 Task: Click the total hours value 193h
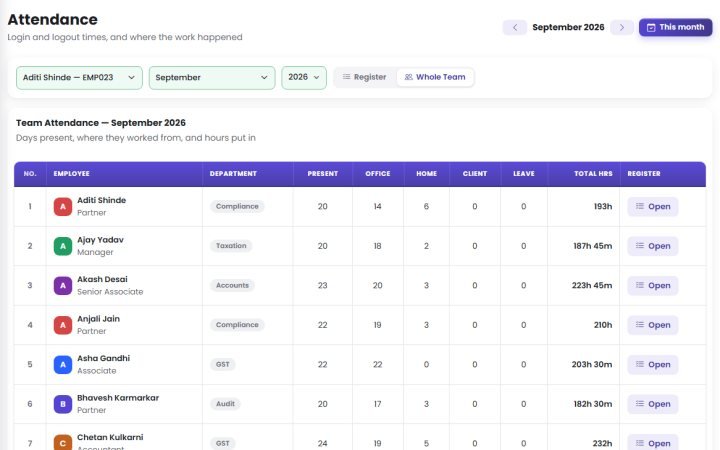[602, 207]
